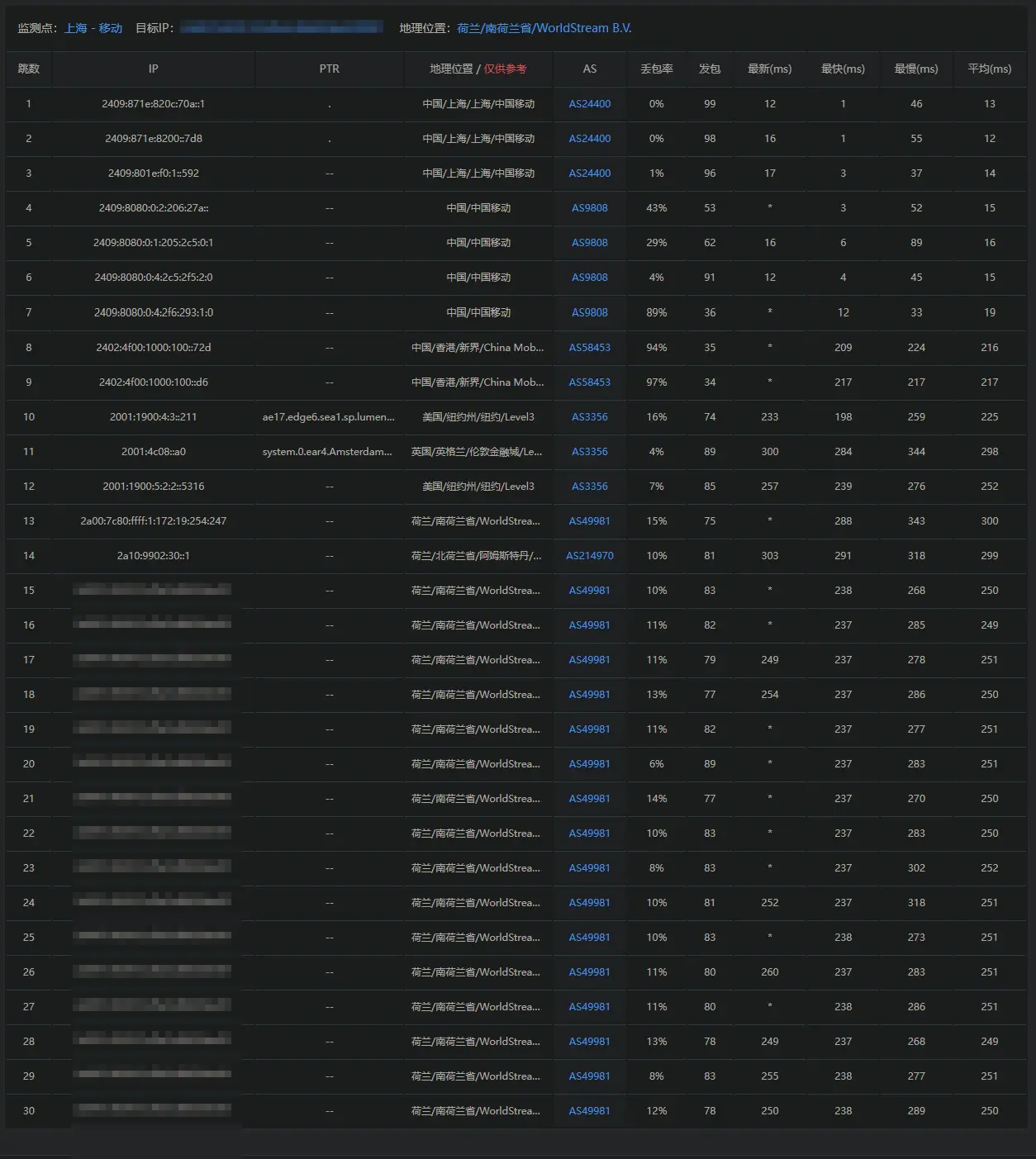Click the 丢包率 column header
This screenshot has width=1036, height=1159.
click(656, 69)
